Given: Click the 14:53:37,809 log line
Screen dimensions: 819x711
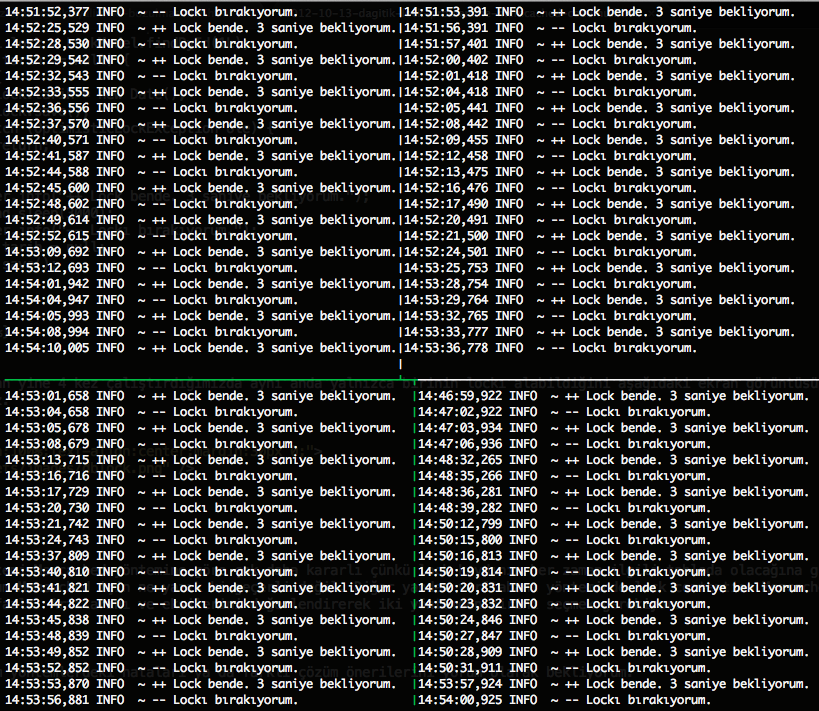Looking at the screenshot, I should [x=201, y=556].
